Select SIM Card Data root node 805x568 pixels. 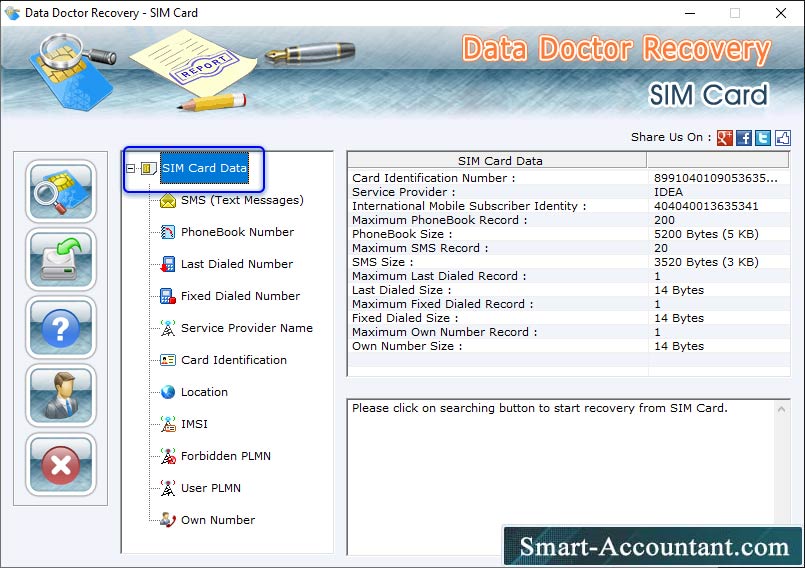pos(204,168)
